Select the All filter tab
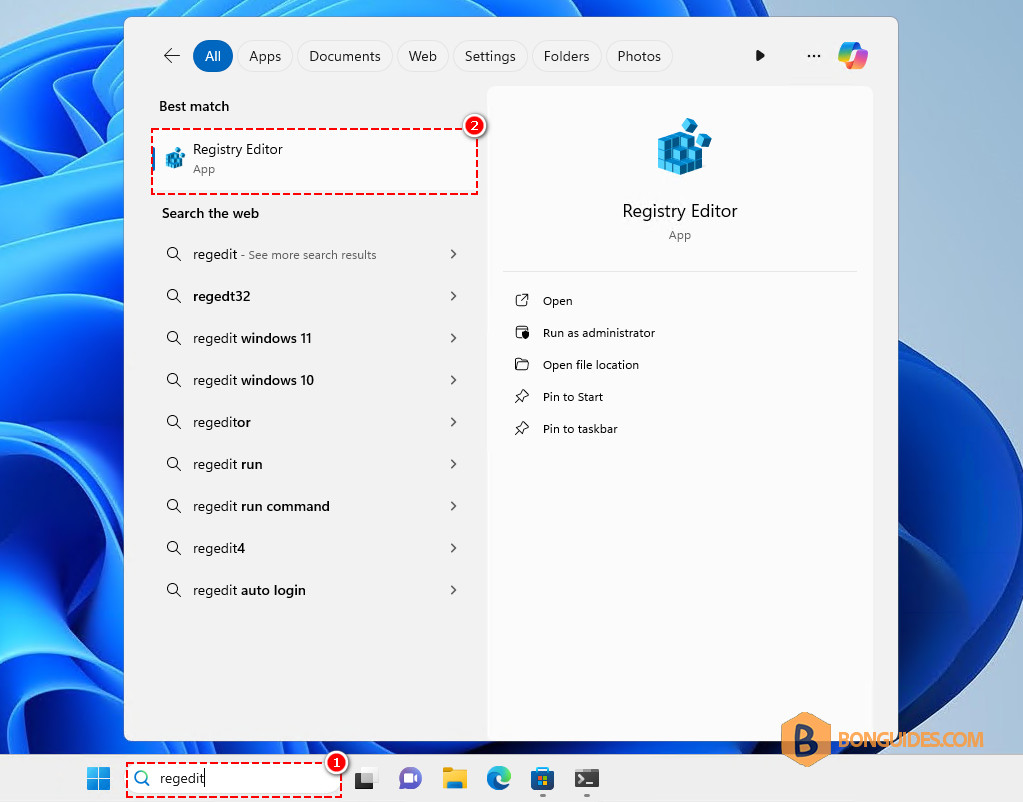The height and width of the screenshot is (802, 1023). click(213, 56)
